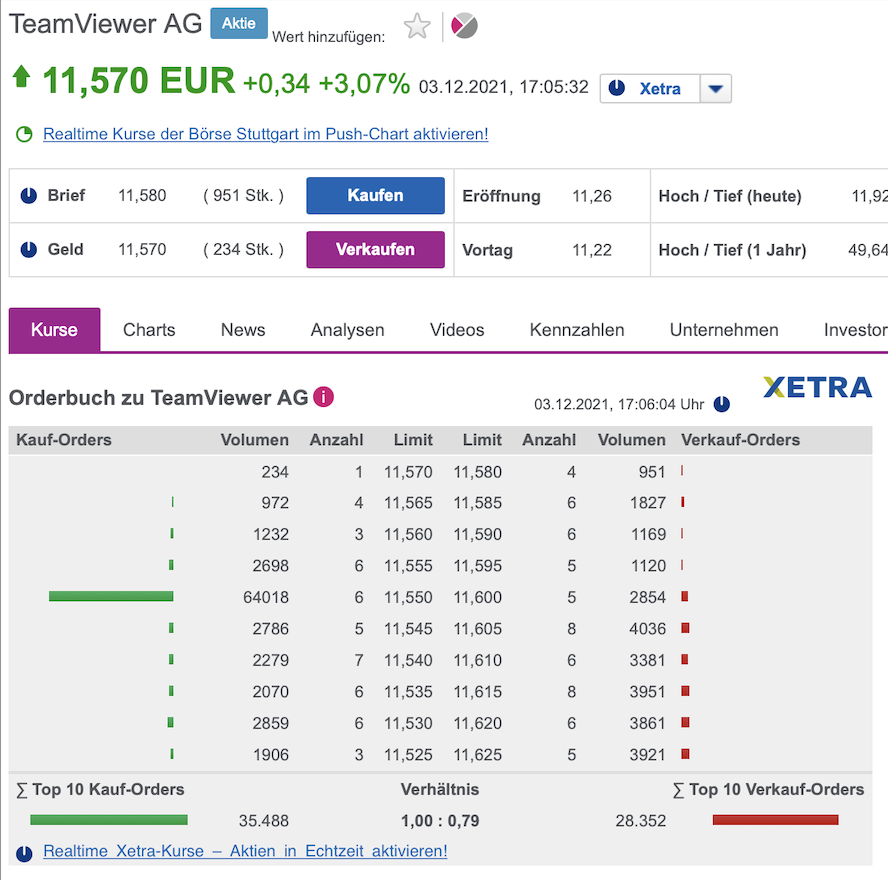888x880 pixels.
Task: Click the watchlist star icon
Action: point(417,26)
